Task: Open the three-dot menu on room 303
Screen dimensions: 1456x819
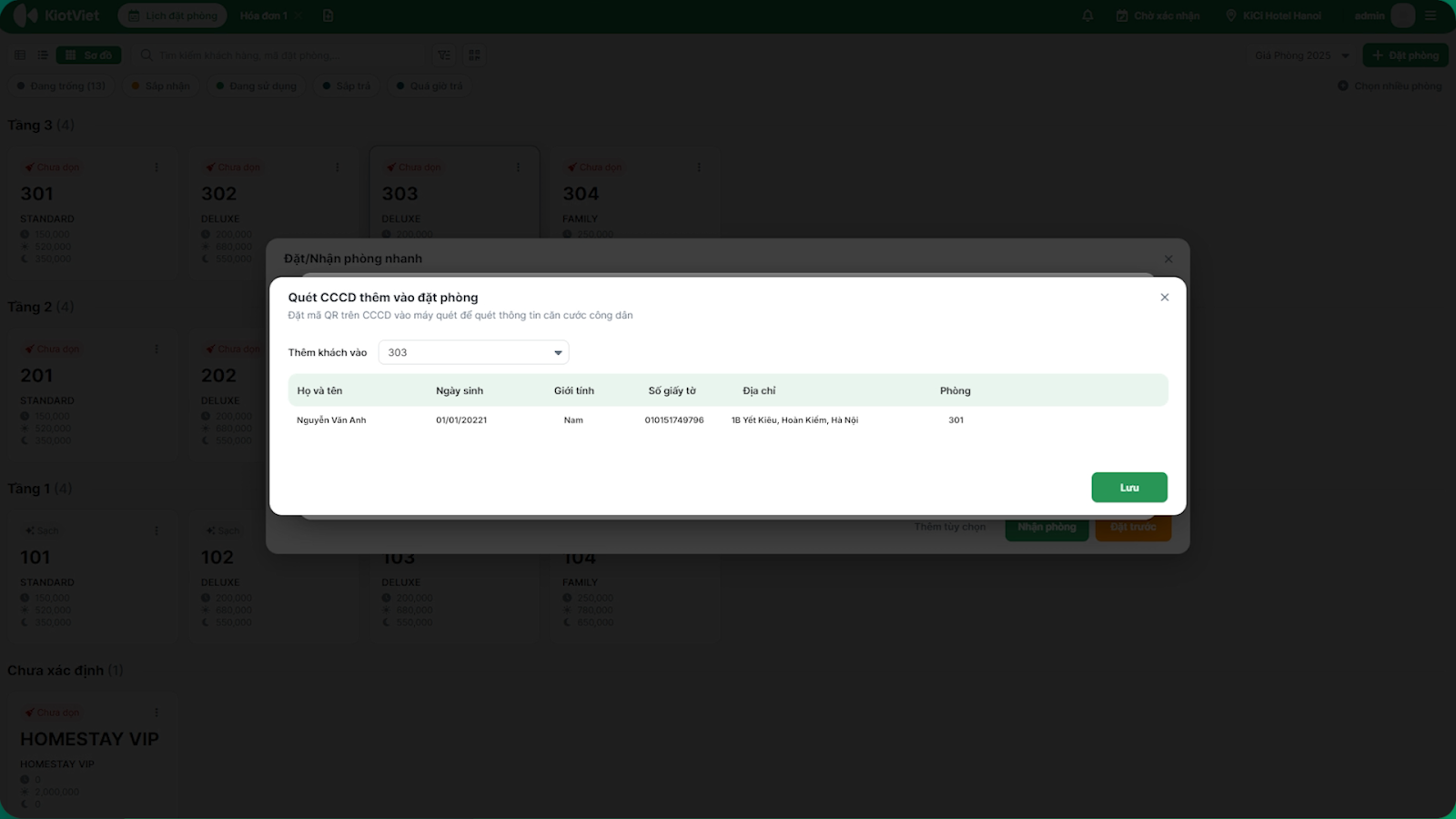Action: coord(519,167)
